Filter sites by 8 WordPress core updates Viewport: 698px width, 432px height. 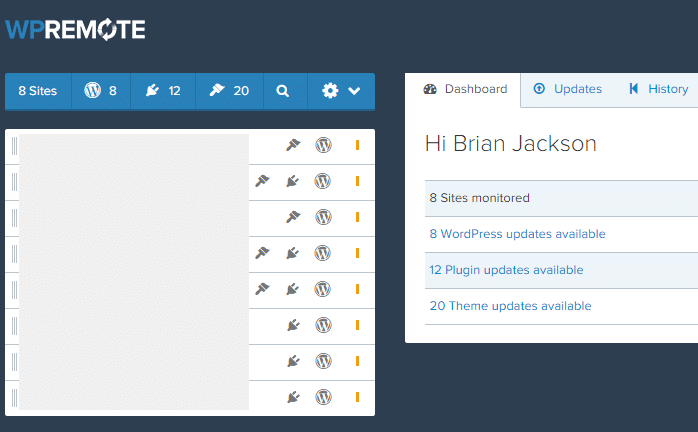tap(101, 91)
